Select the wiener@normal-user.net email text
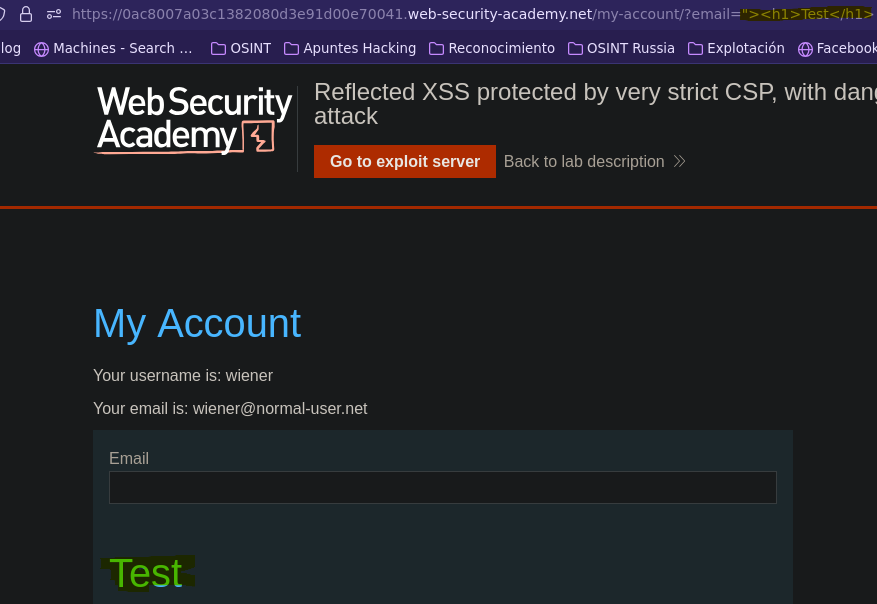This screenshot has height=604, width=877. (x=280, y=409)
